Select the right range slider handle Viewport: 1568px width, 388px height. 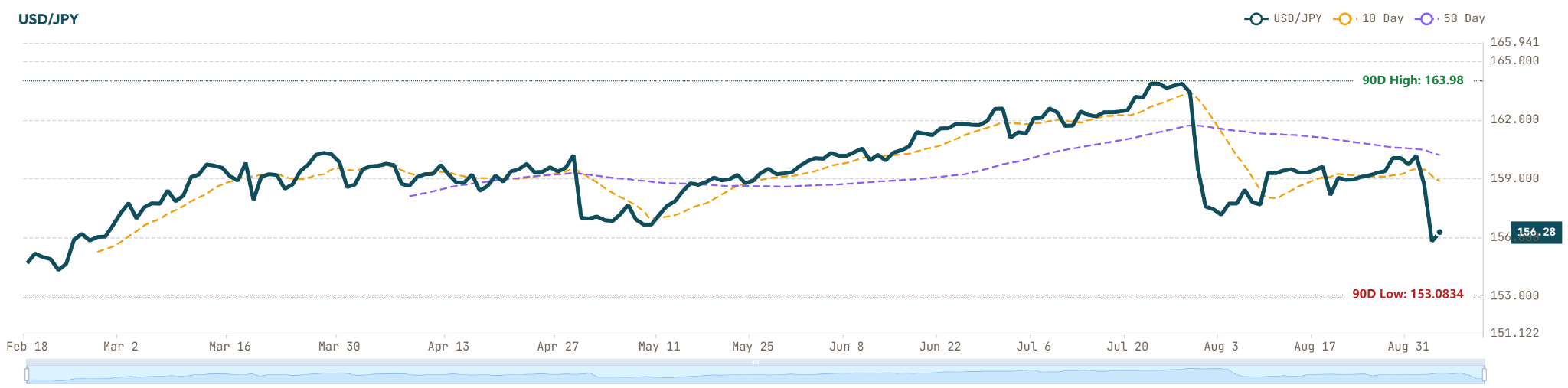1485,374
